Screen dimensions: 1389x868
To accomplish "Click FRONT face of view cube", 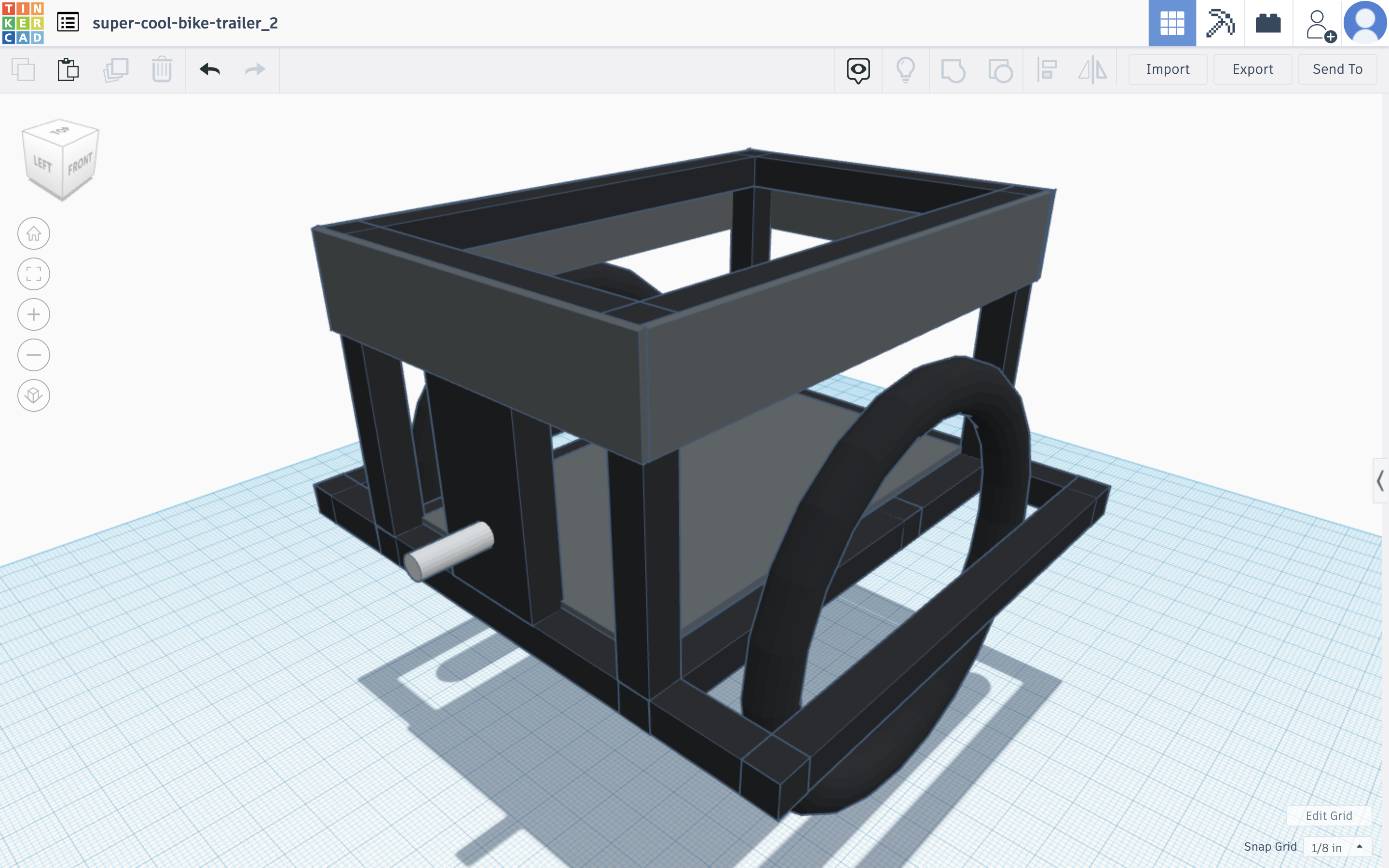I will click(80, 164).
